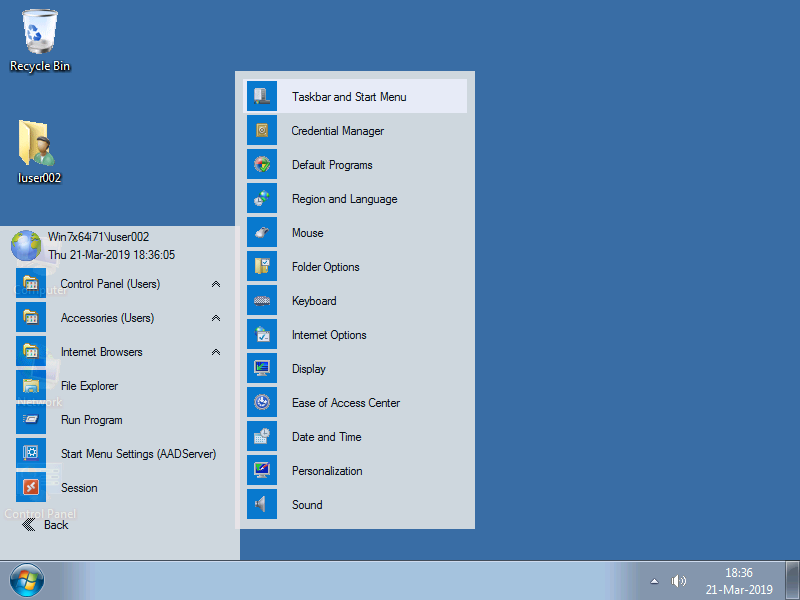Toggle the Internet Browsers chevron
This screenshot has height=600, width=800.
coord(216,353)
